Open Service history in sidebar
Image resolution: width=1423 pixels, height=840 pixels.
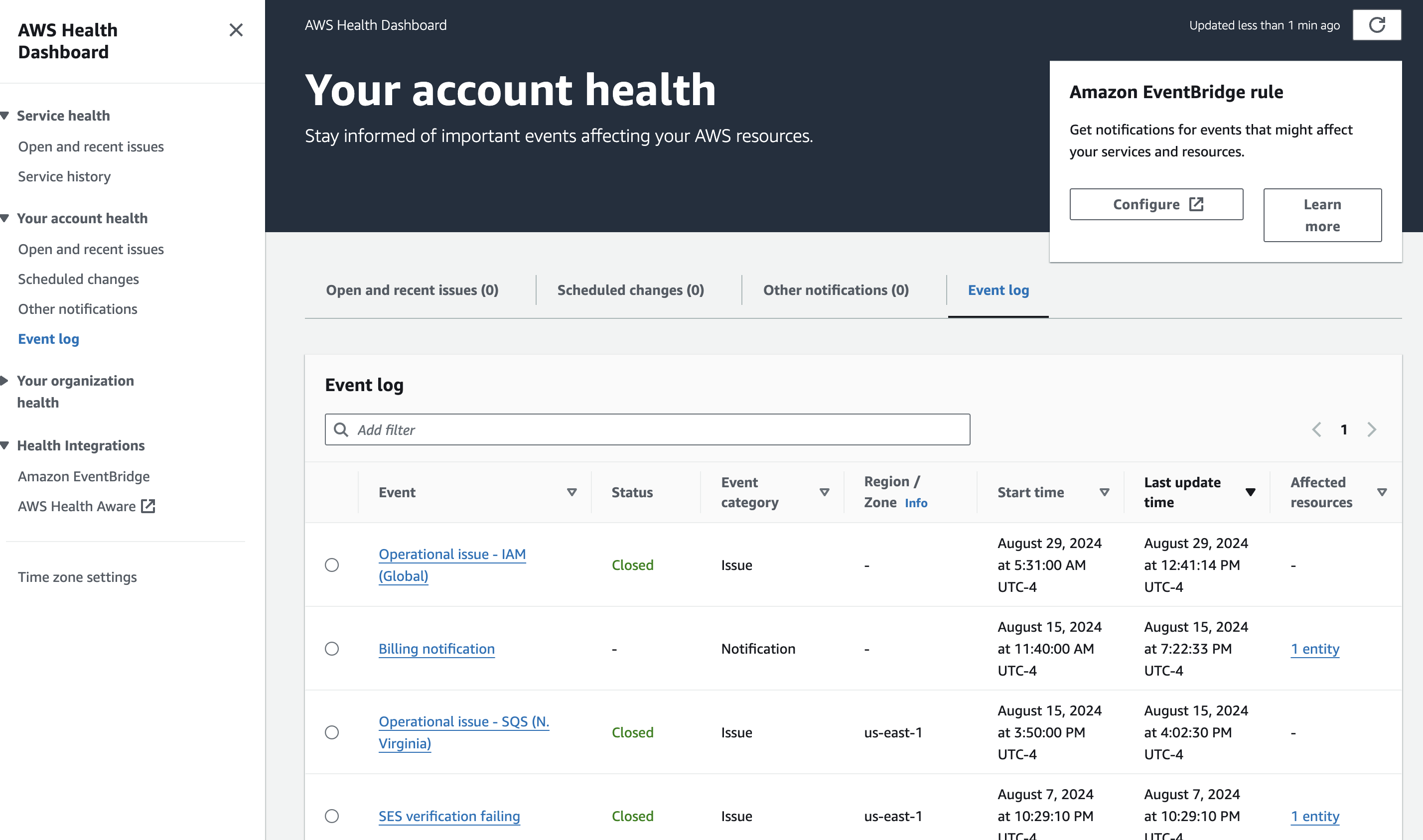pyautogui.click(x=65, y=176)
